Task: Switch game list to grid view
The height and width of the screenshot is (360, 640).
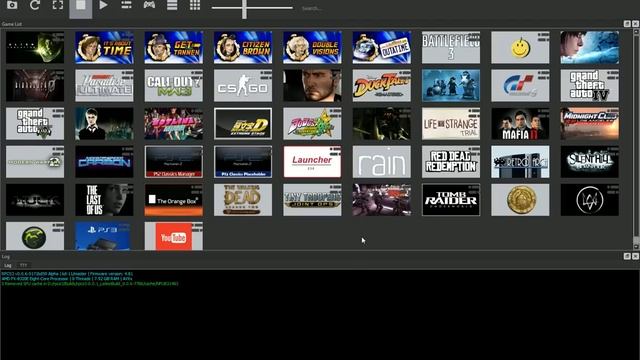Action: pyautogui.click(x=195, y=5)
